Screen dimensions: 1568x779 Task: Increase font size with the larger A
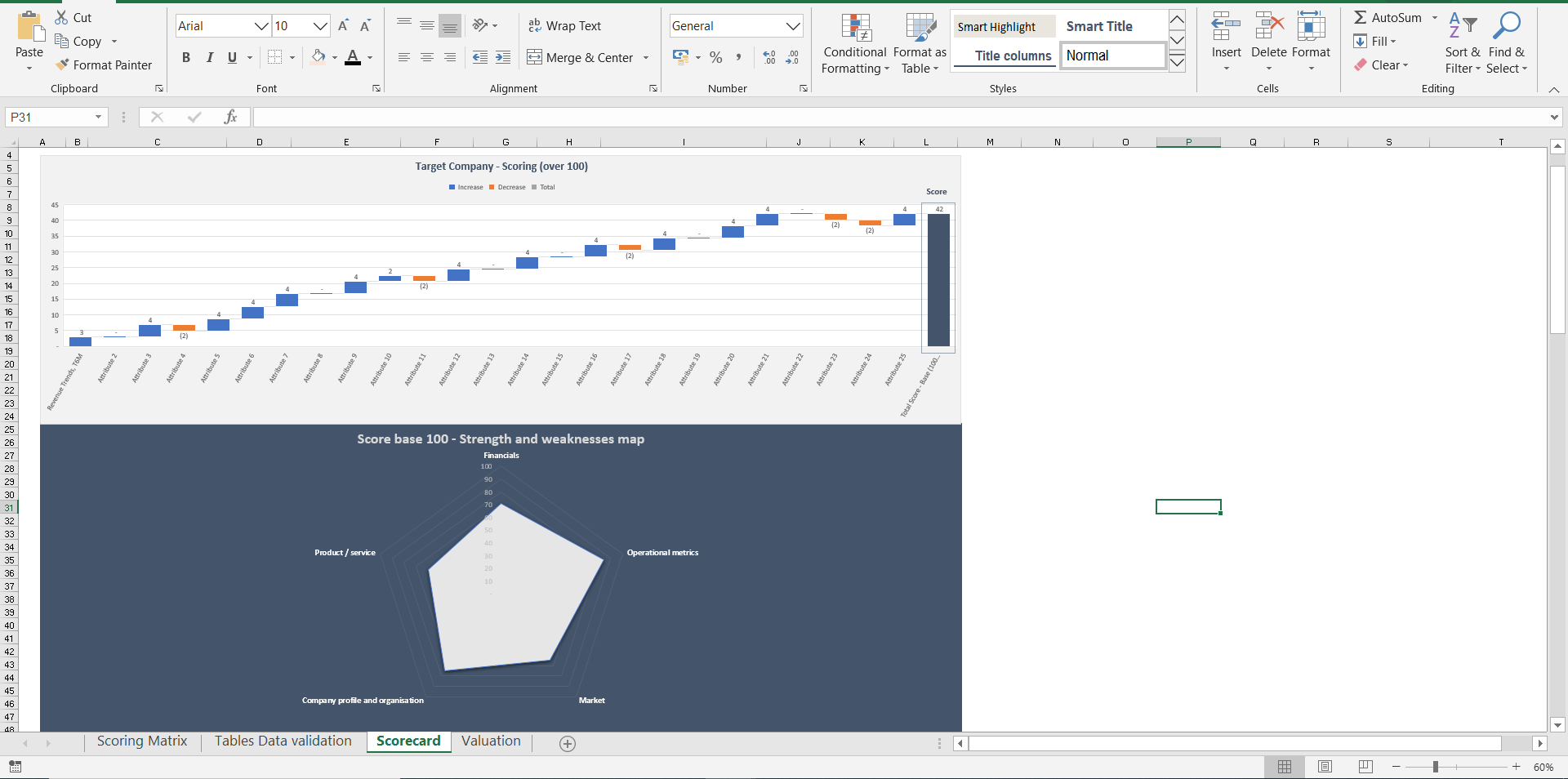tap(344, 26)
